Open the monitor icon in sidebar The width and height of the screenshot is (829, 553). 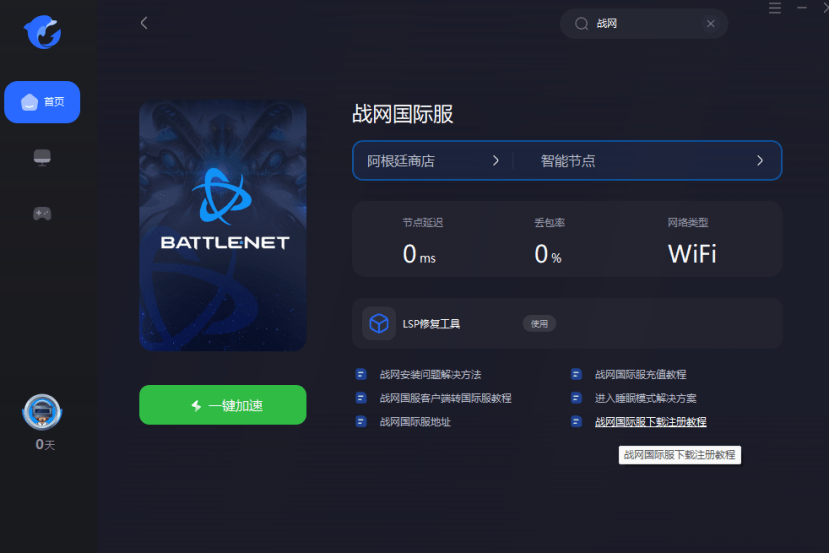tap(42, 157)
